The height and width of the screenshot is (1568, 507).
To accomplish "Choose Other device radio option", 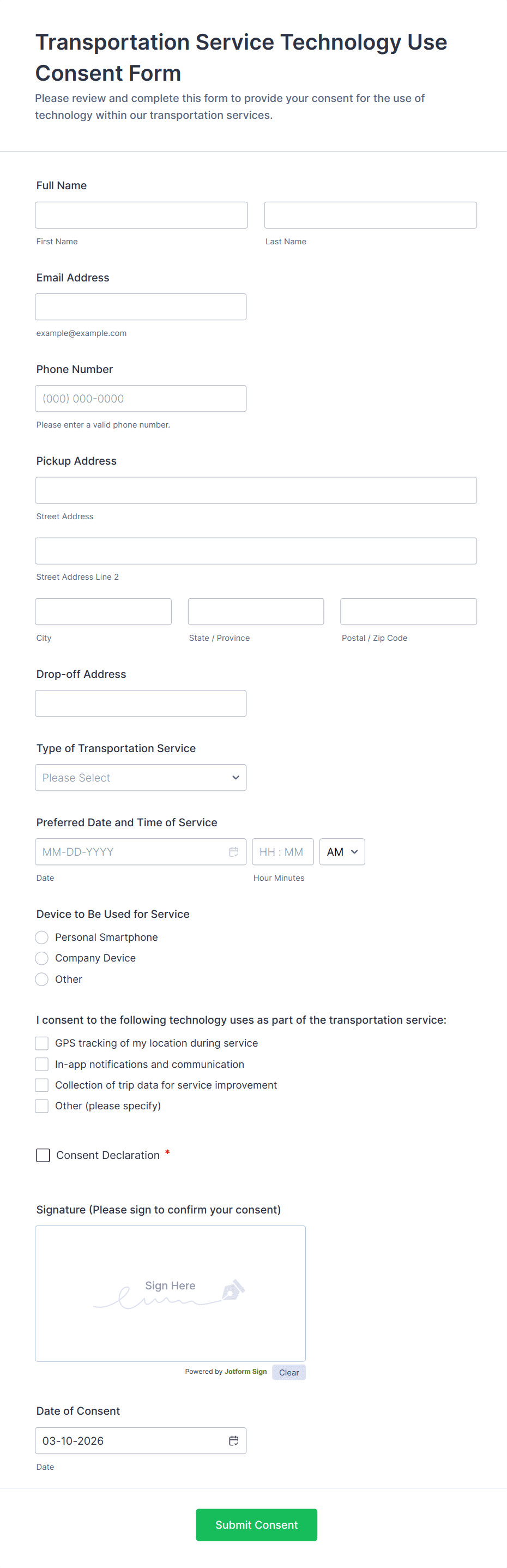I will click(x=42, y=979).
